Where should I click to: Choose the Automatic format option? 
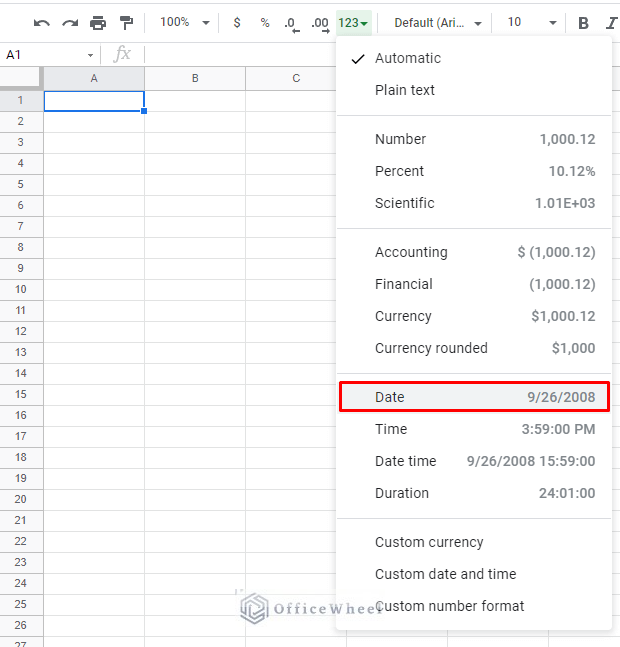coord(474,58)
